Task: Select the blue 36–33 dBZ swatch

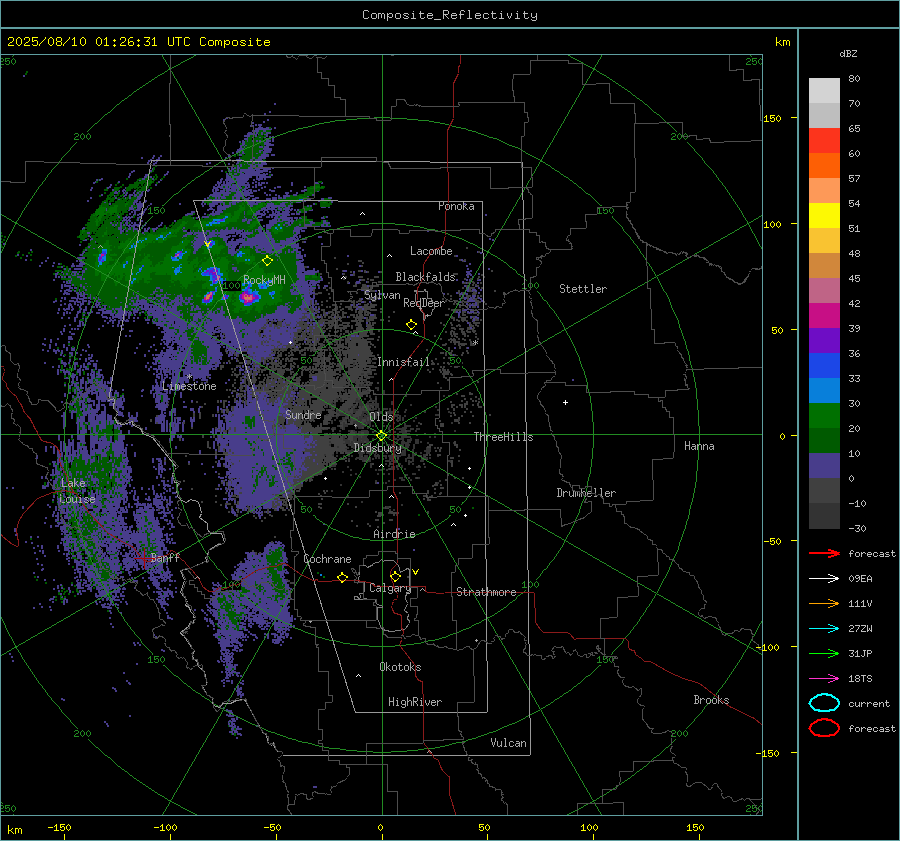Action: (x=824, y=366)
